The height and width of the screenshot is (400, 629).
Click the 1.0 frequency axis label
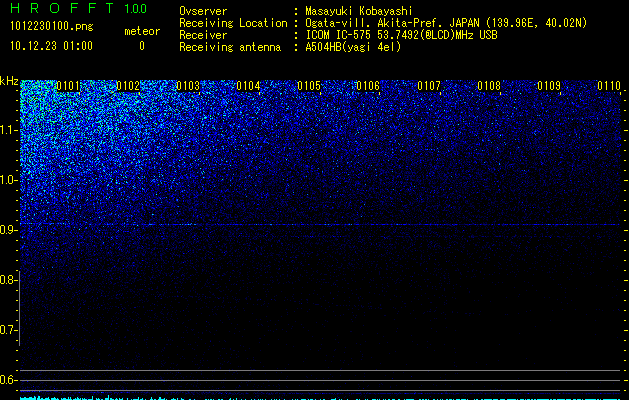[x=9, y=180]
